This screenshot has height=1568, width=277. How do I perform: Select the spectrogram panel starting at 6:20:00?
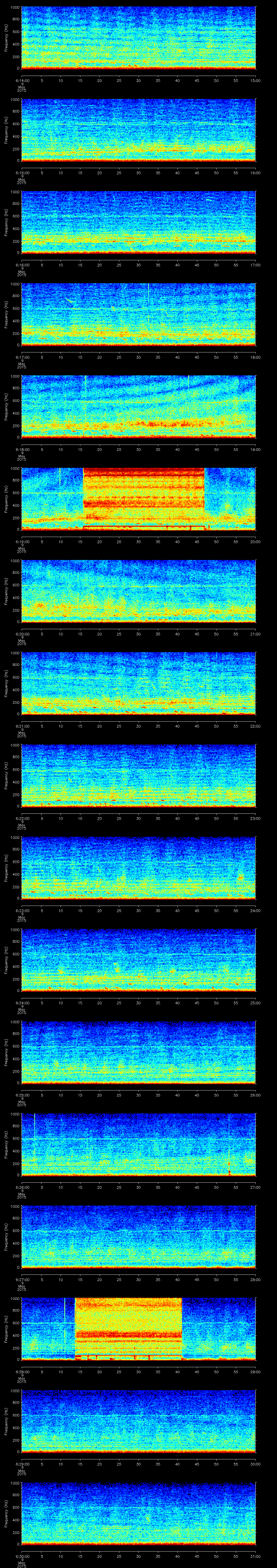tap(138, 591)
